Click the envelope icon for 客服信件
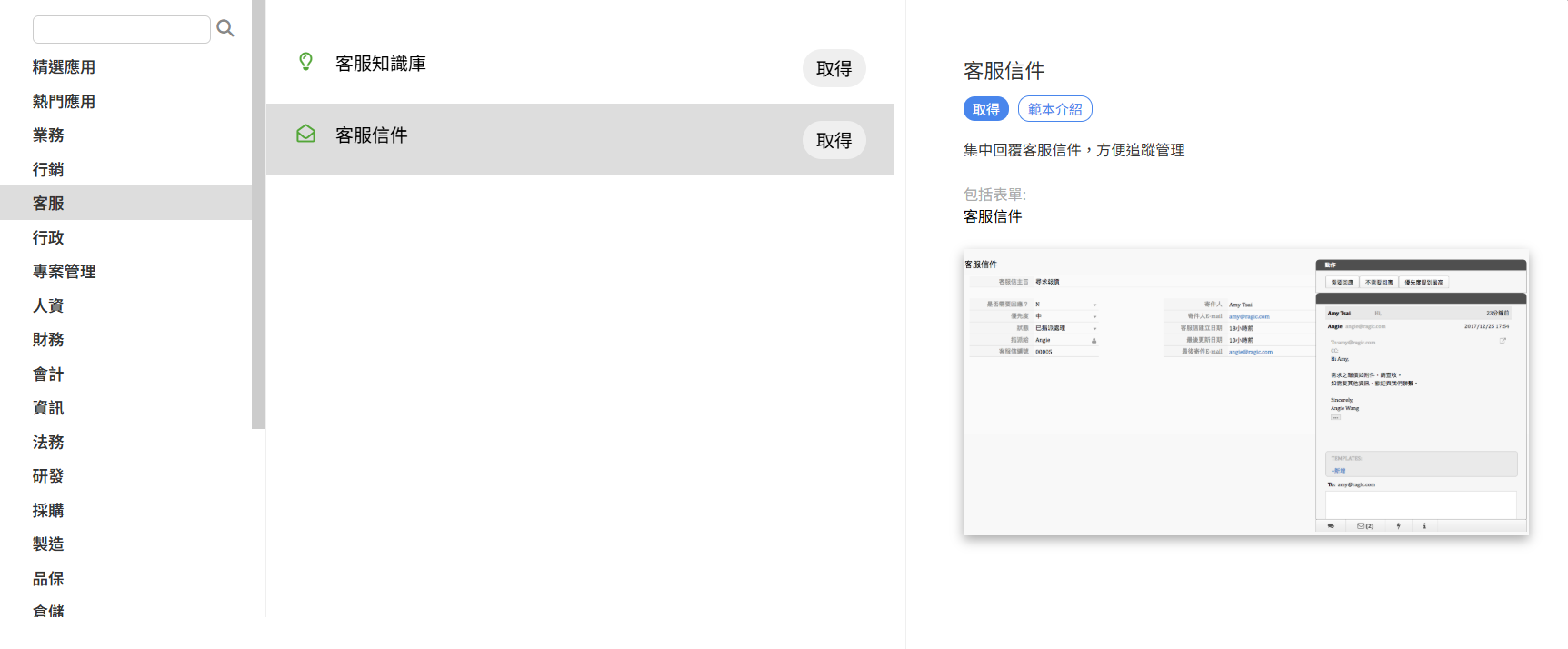The image size is (1568, 649). click(x=306, y=135)
